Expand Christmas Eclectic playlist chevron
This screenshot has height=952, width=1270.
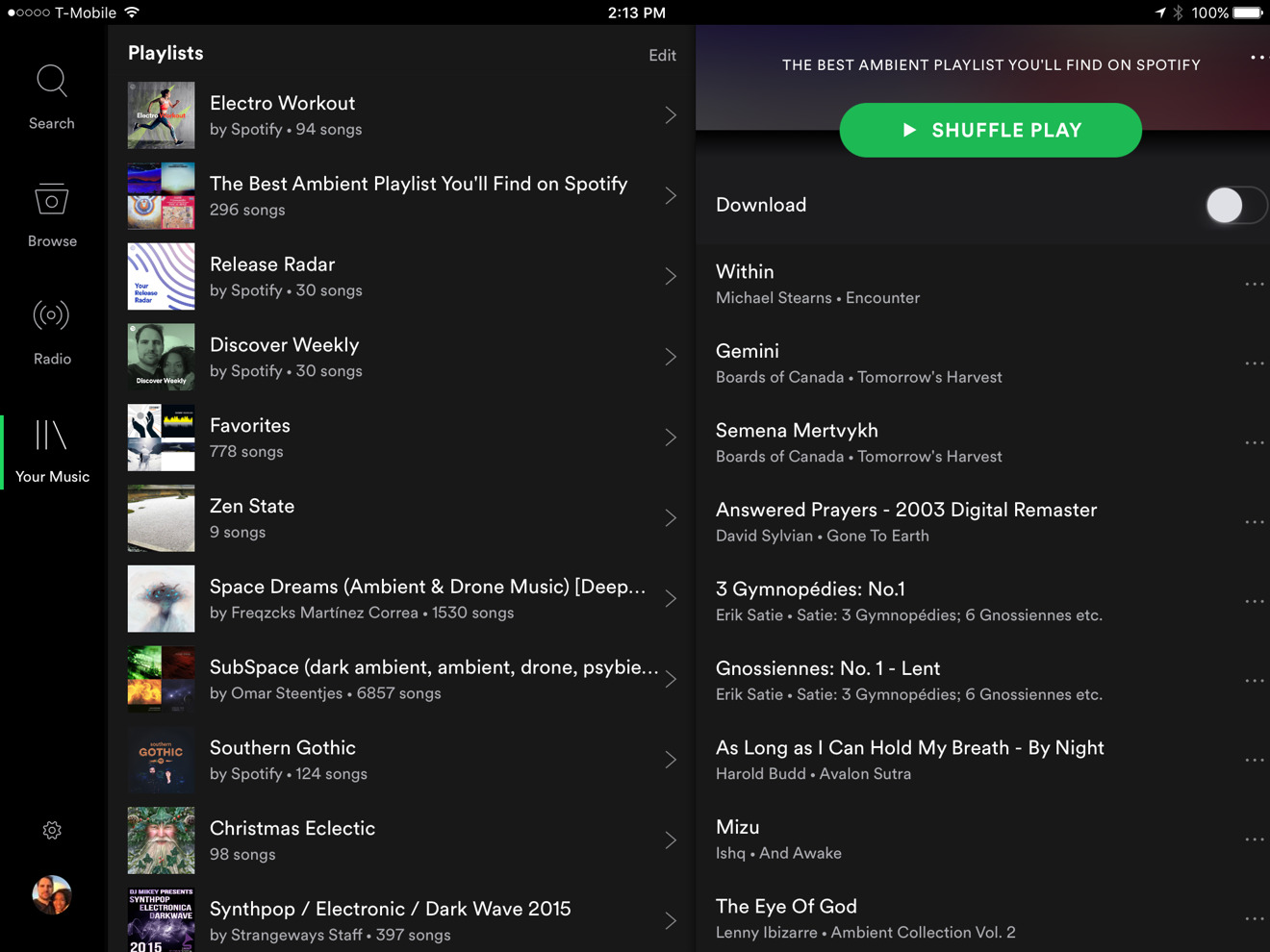point(671,840)
